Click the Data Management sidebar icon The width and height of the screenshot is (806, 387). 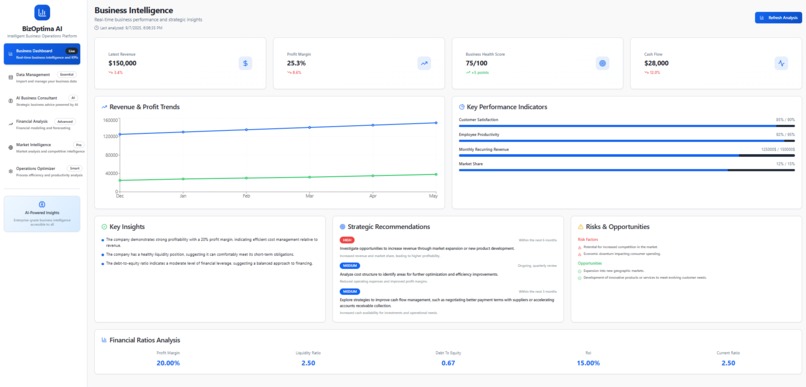11,78
